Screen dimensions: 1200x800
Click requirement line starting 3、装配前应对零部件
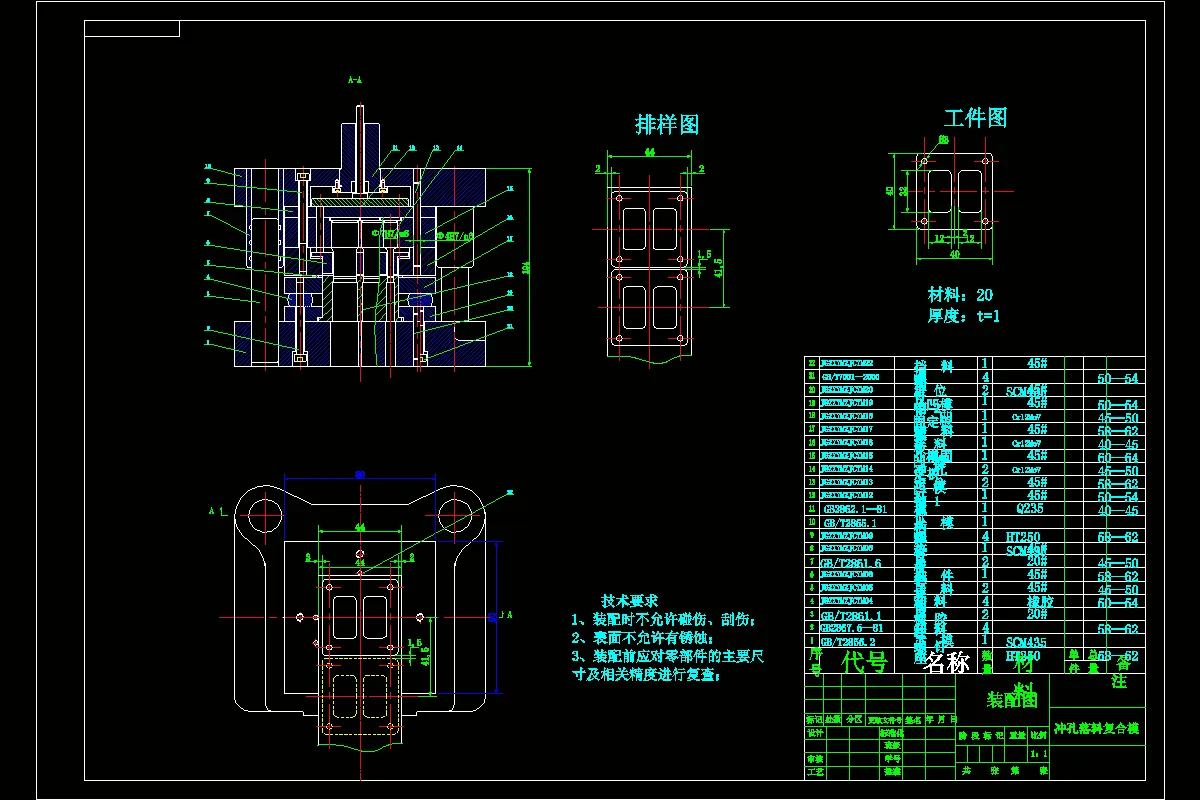[668, 656]
